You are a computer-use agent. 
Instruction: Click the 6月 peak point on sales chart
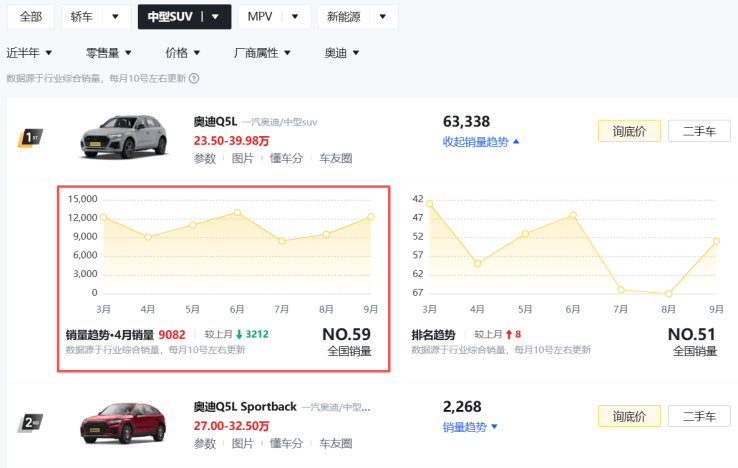237,212
